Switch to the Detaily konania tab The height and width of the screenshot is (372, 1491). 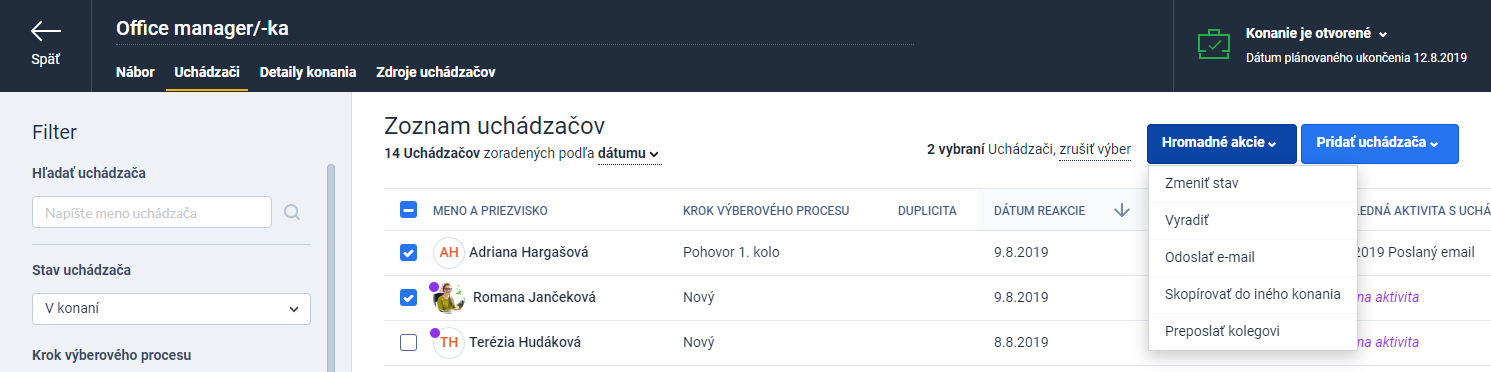coord(308,72)
